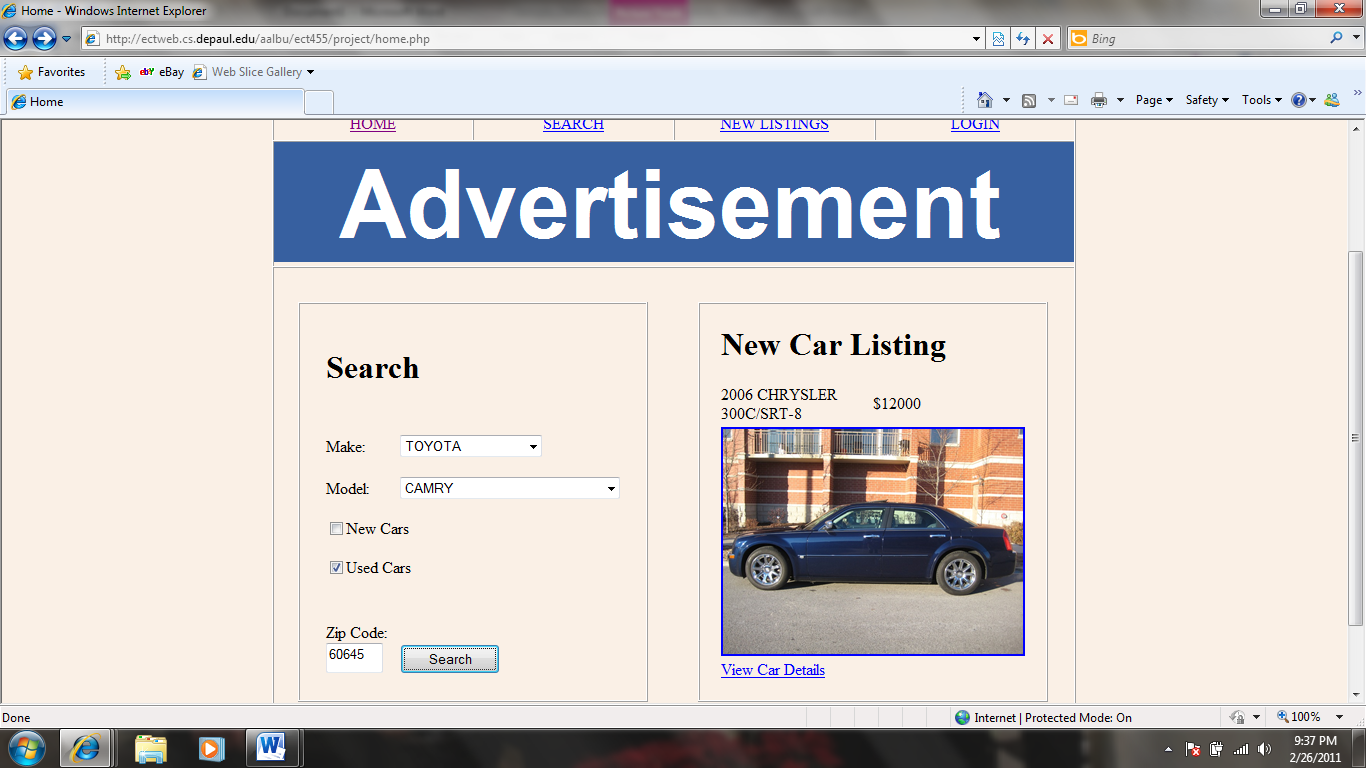This screenshot has width=1366, height=768.
Task: Click the volume speaker tray icon
Action: [x=1265, y=748]
